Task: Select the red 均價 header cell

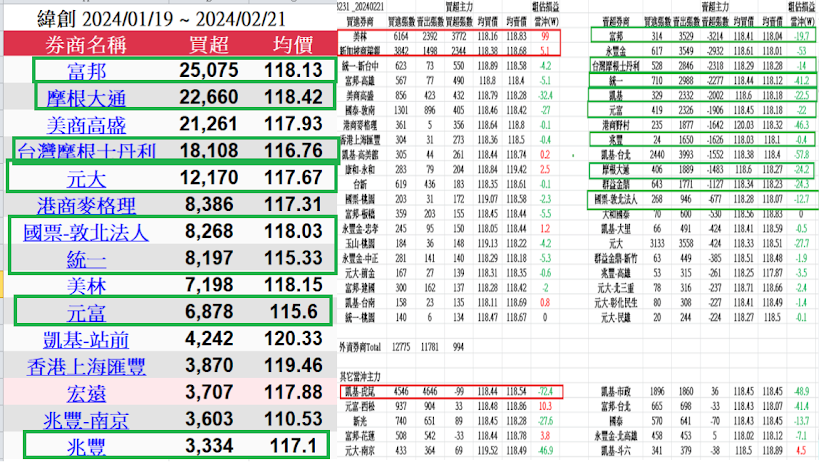Action: [293, 45]
